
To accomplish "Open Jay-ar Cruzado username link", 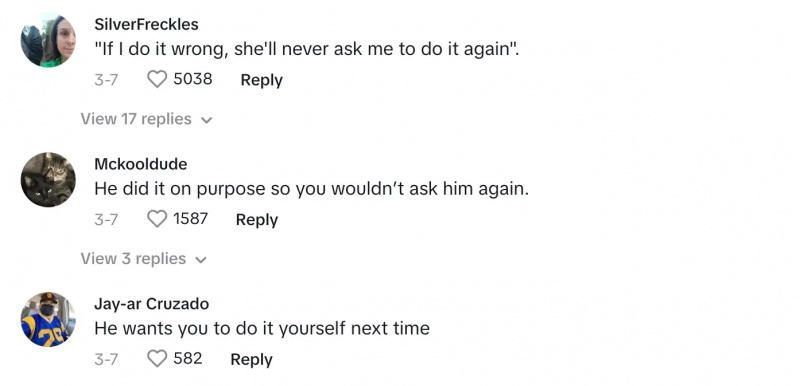I will click(x=152, y=304).
